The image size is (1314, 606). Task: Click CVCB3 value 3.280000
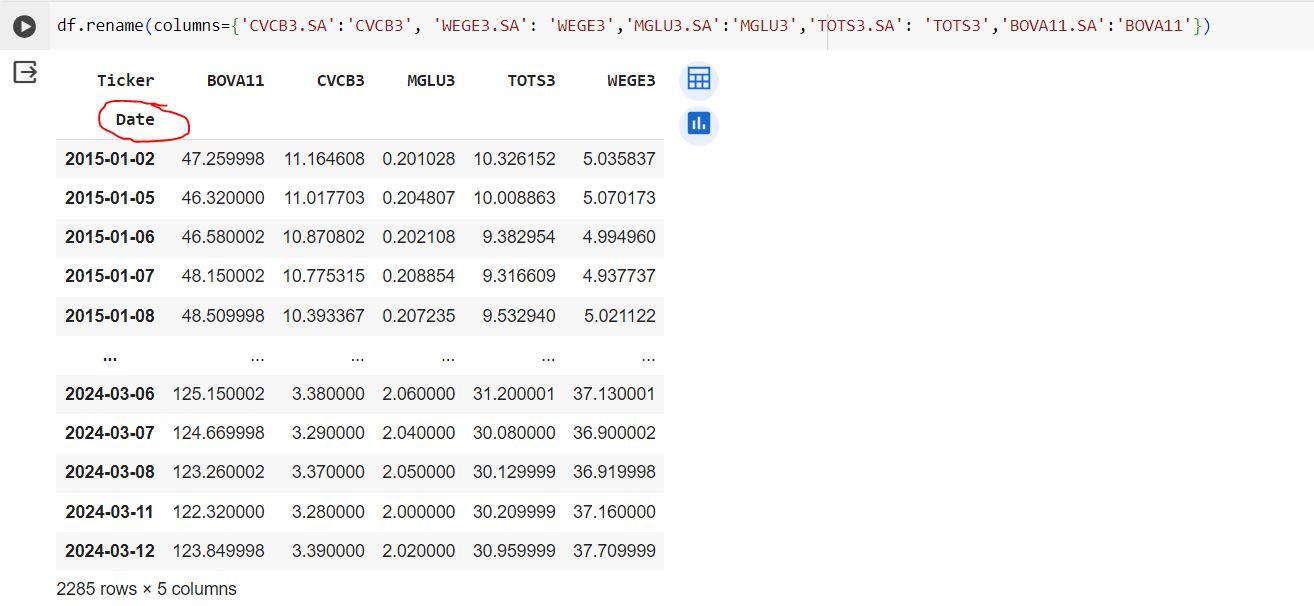(328, 512)
